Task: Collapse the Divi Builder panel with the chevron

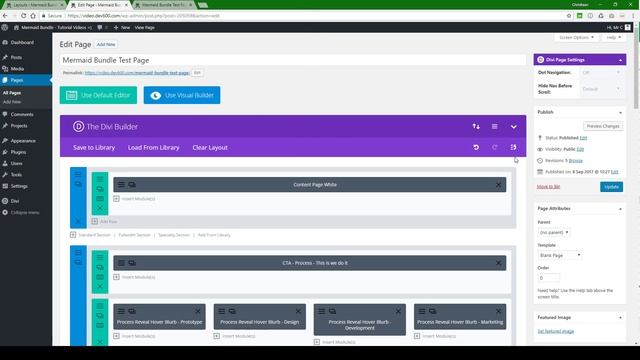Action: coord(513,127)
